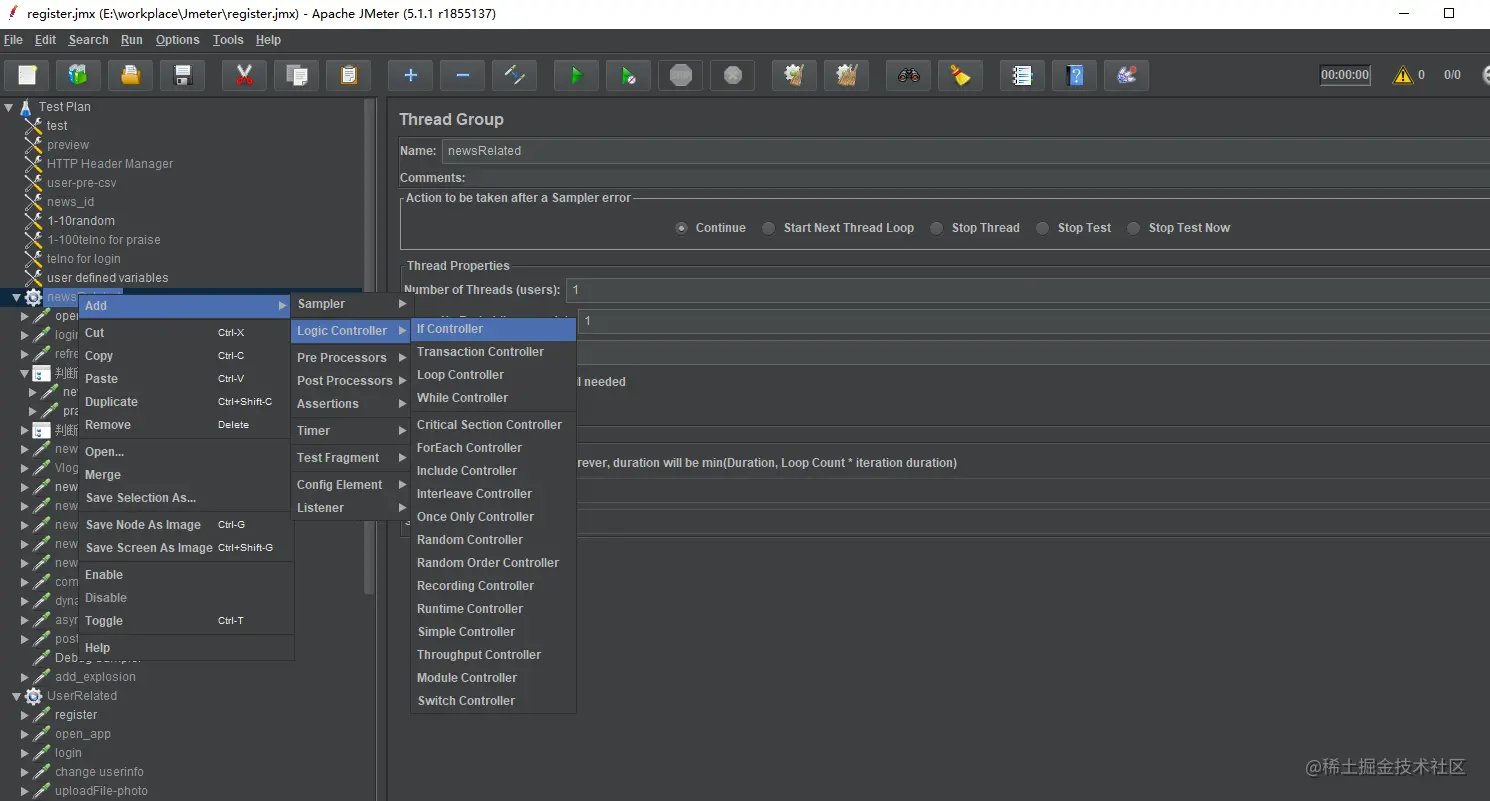1490x801 pixels.
Task: Click the Help question mark toolbar icon
Action: click(1074, 75)
